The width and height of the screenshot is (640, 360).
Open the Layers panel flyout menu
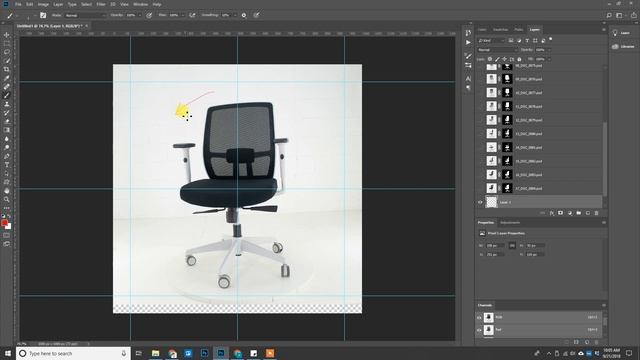[603, 29]
